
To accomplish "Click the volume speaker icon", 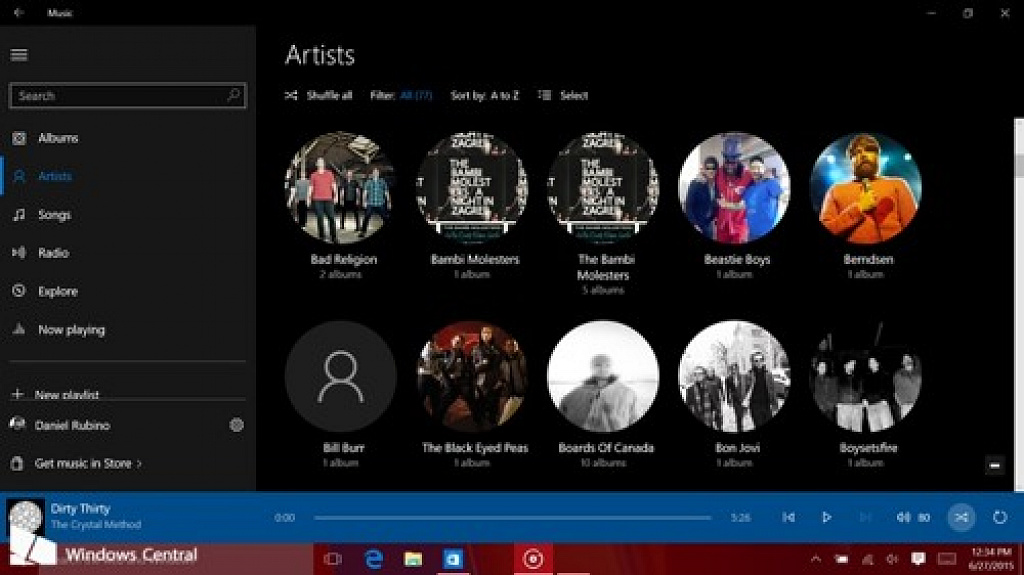I will click(x=903, y=518).
